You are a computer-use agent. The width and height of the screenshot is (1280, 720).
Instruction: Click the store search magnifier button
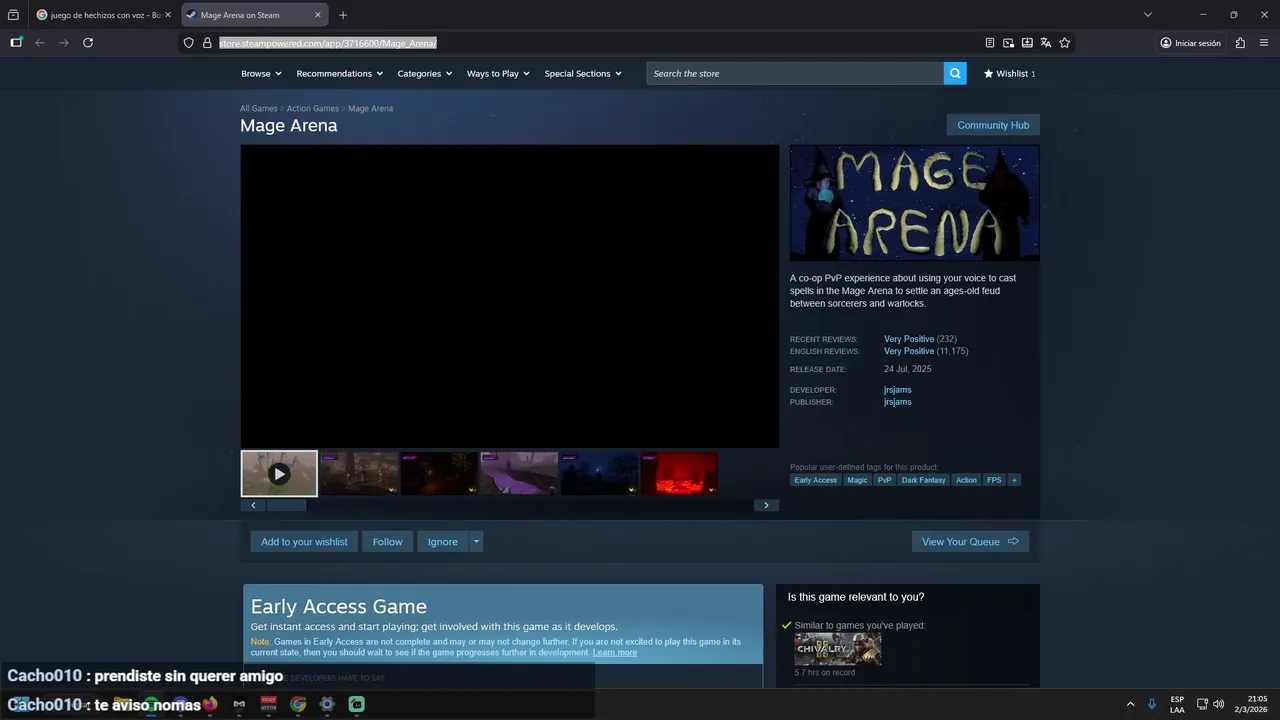pyautogui.click(x=955, y=73)
